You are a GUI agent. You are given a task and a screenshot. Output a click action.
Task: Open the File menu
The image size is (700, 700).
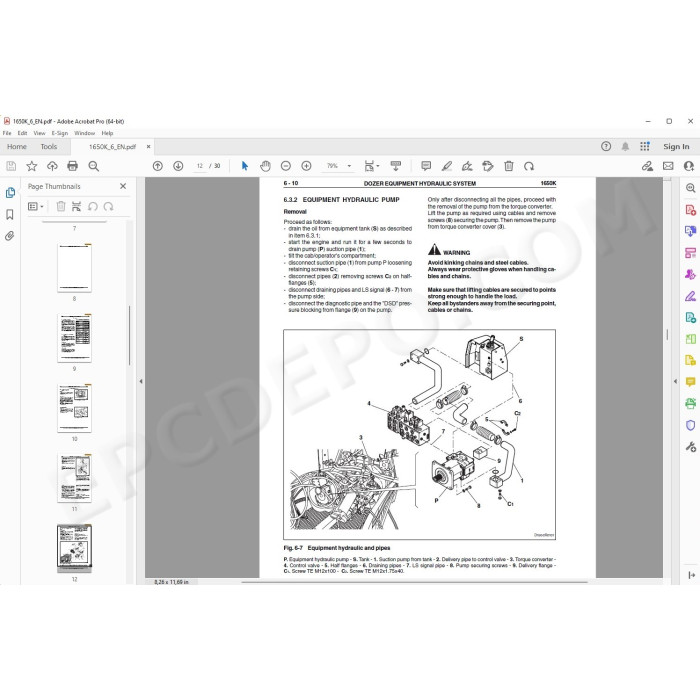pos(7,133)
